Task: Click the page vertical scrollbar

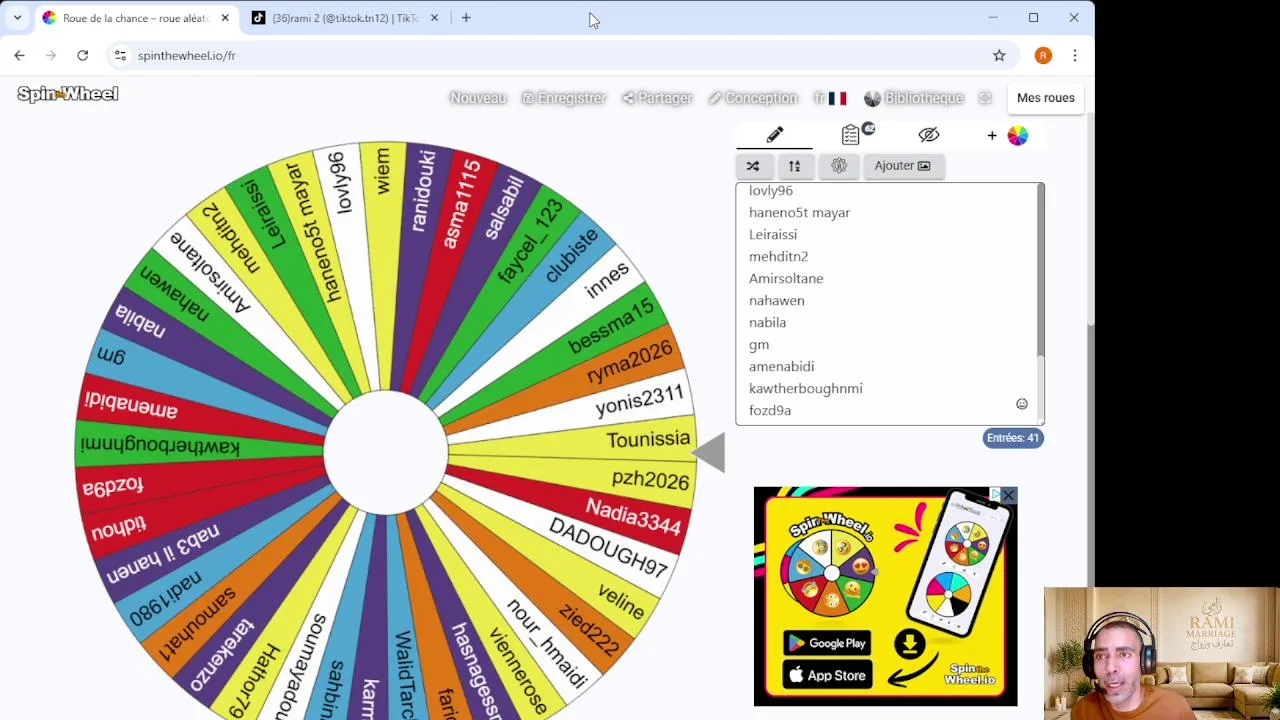Action: 1090,220
